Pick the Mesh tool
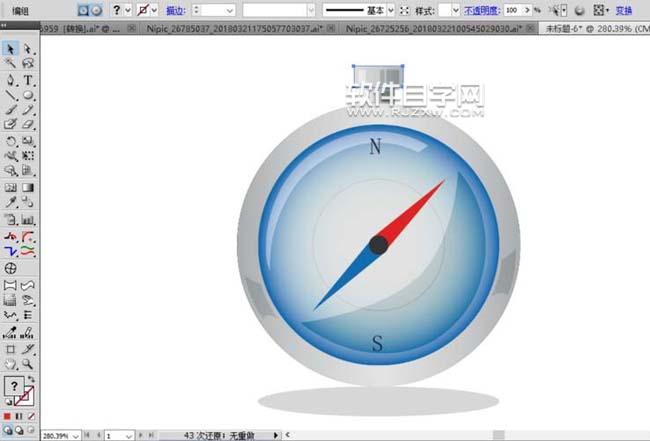The image size is (650, 441). pyautogui.click(x=10, y=187)
